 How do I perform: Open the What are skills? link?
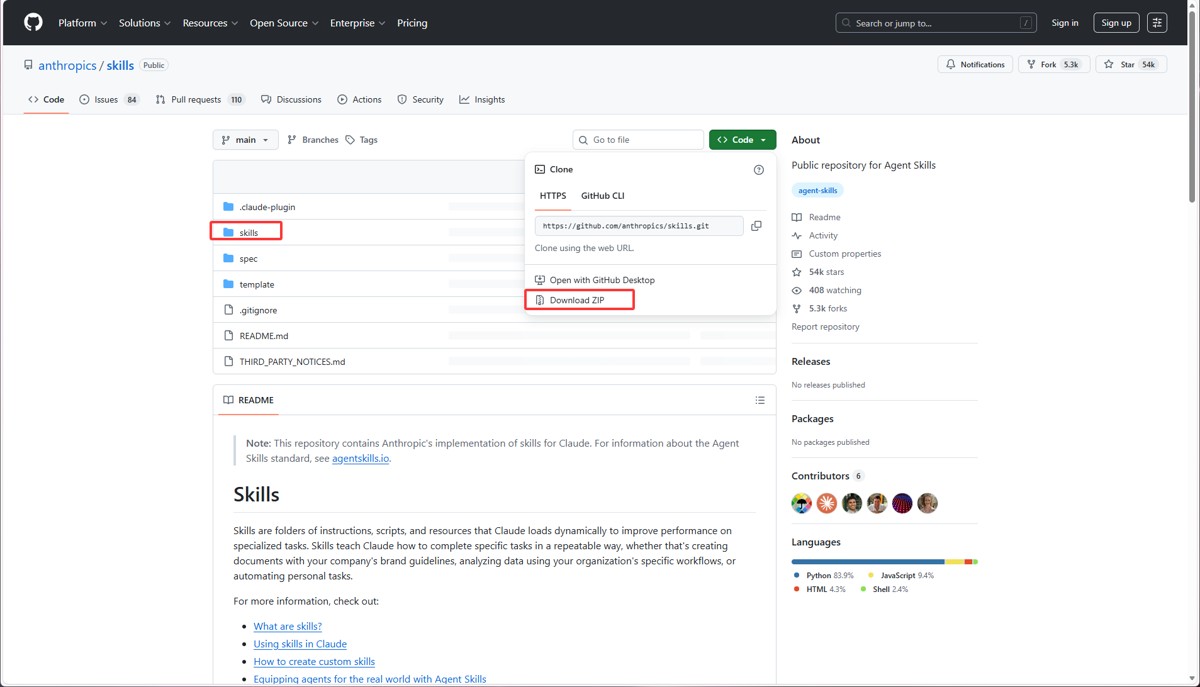coord(287,626)
